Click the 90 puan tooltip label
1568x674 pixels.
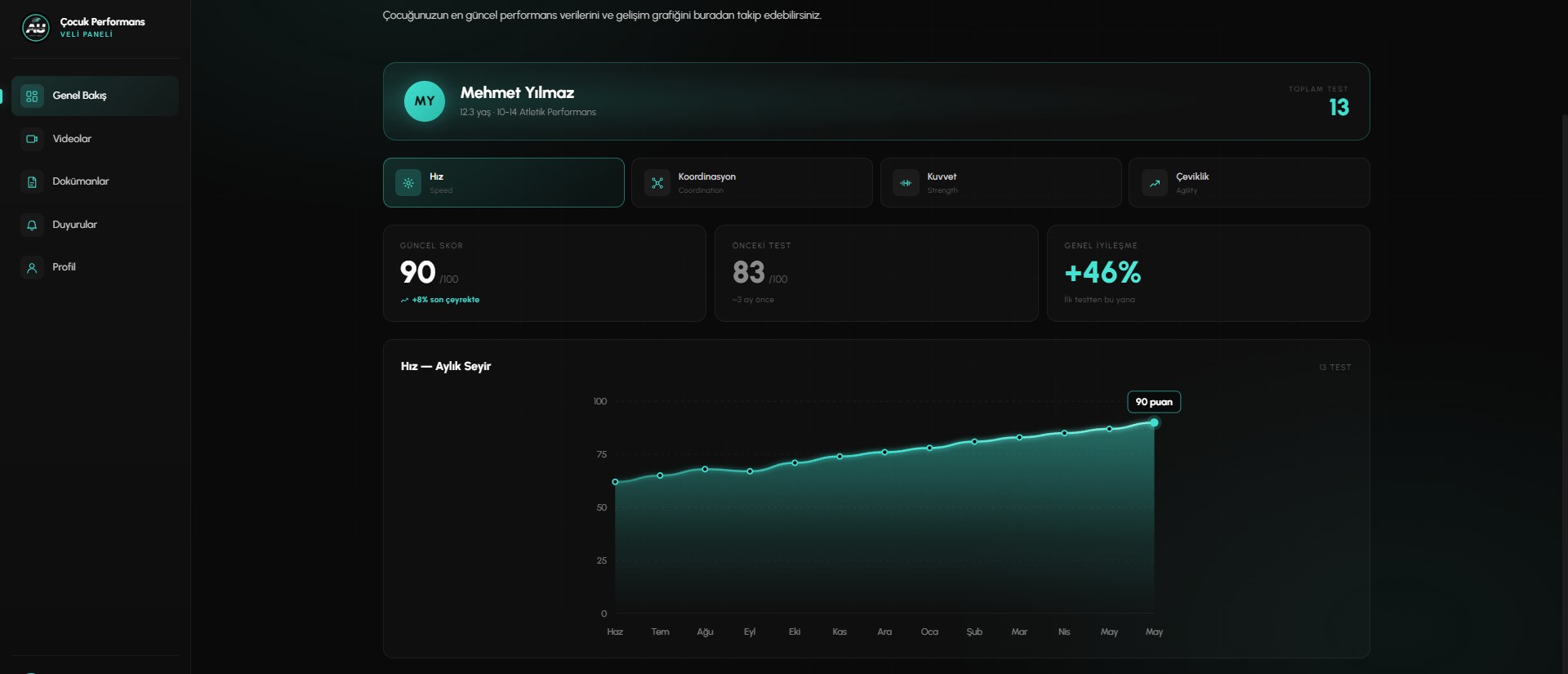(1154, 402)
